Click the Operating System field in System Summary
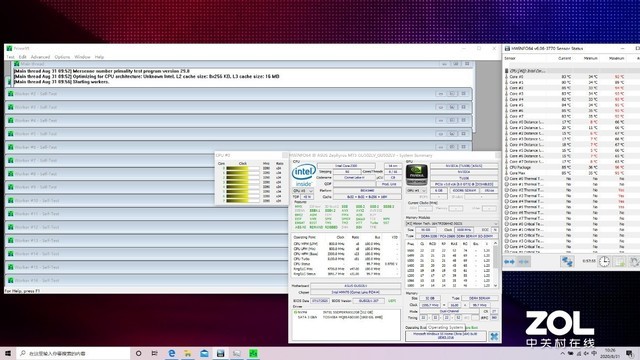Image resolution: width=640 pixels, height=360 pixels. coord(446,336)
